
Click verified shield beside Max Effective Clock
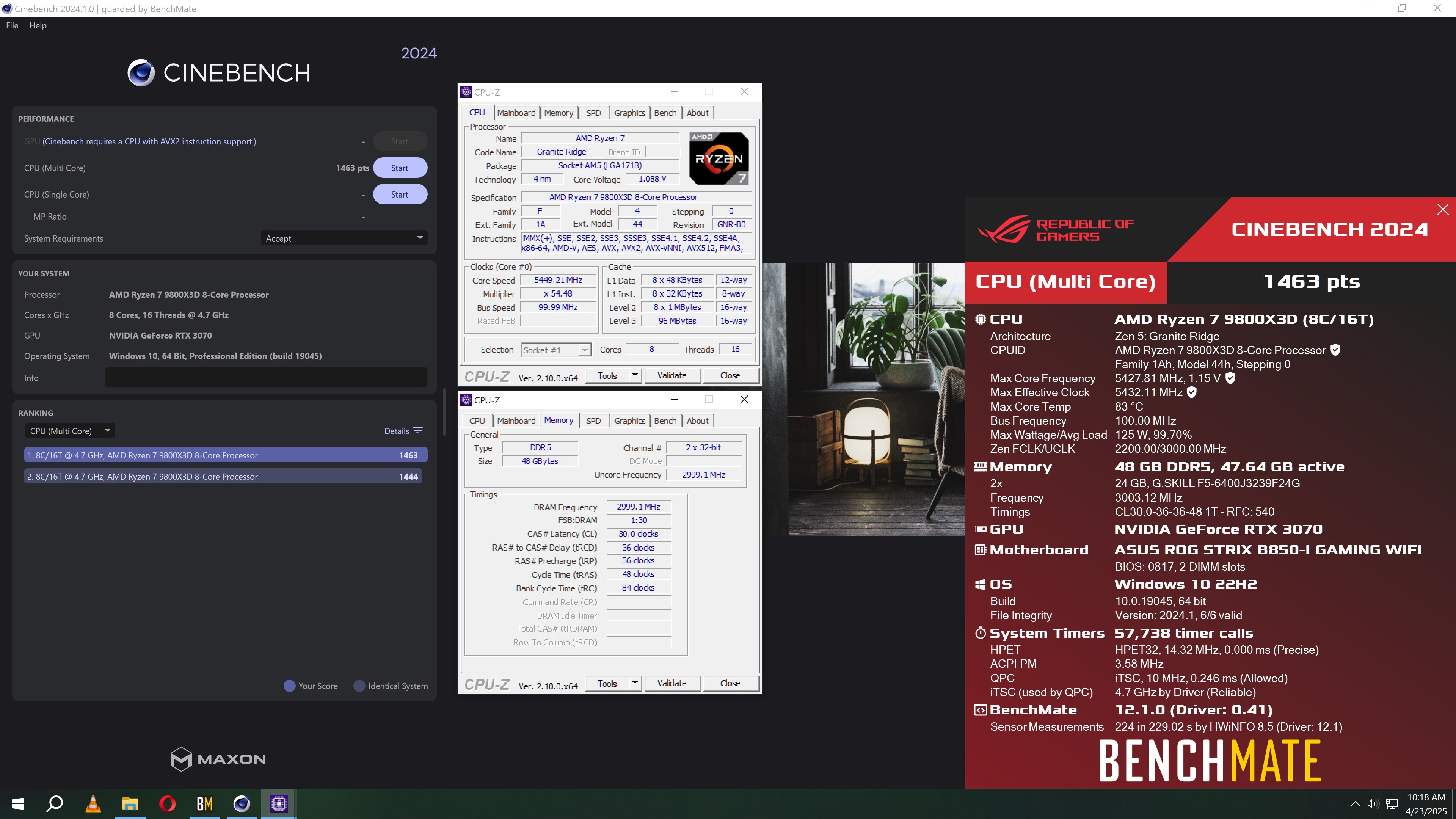point(1191,392)
